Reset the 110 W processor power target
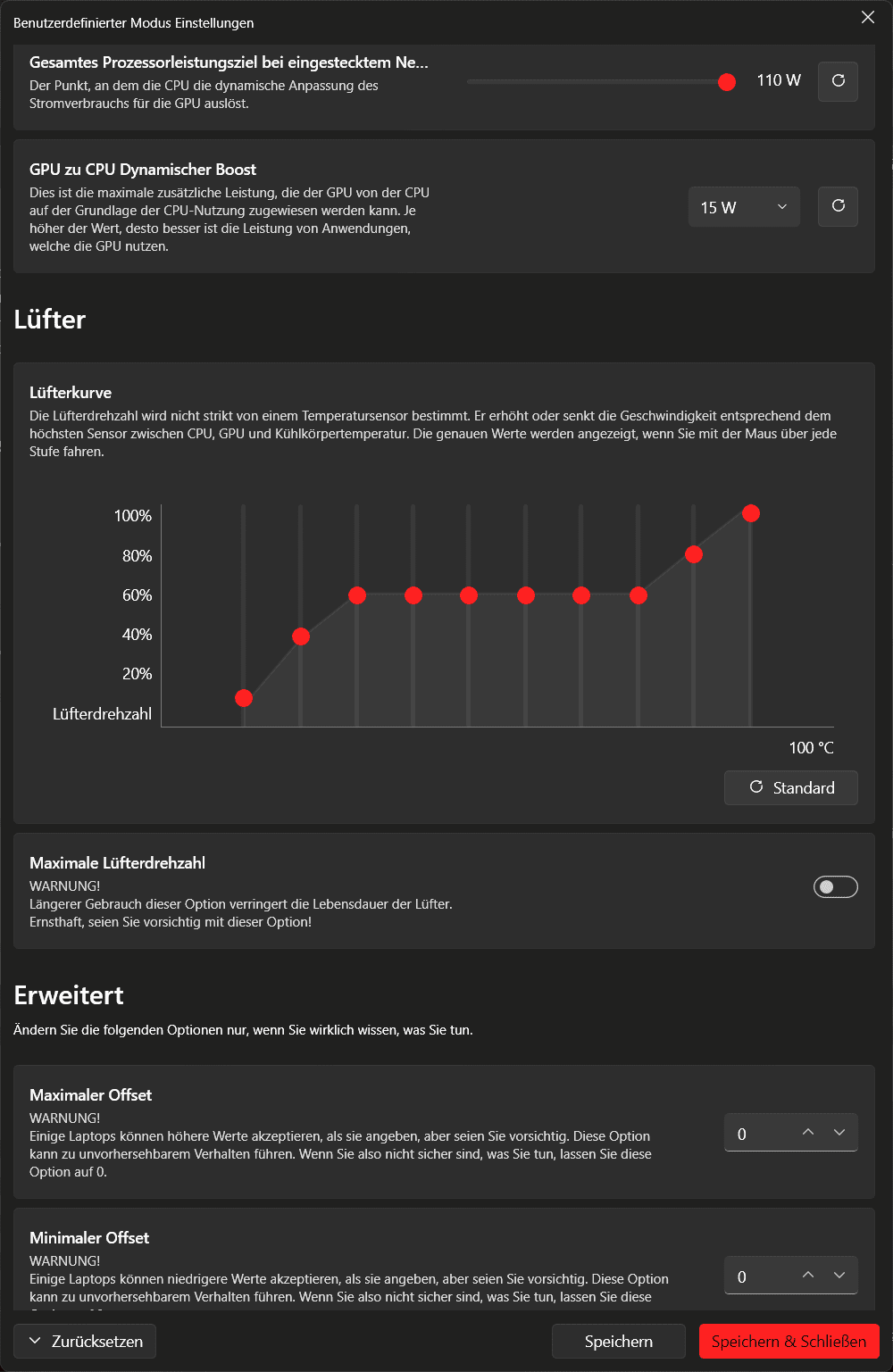This screenshot has width=893, height=1372. click(x=838, y=81)
